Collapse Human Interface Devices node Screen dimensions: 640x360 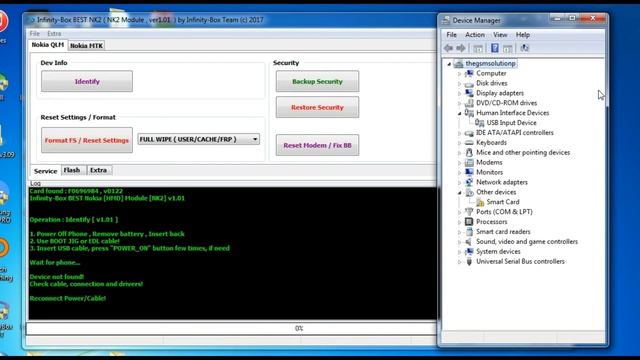point(460,113)
